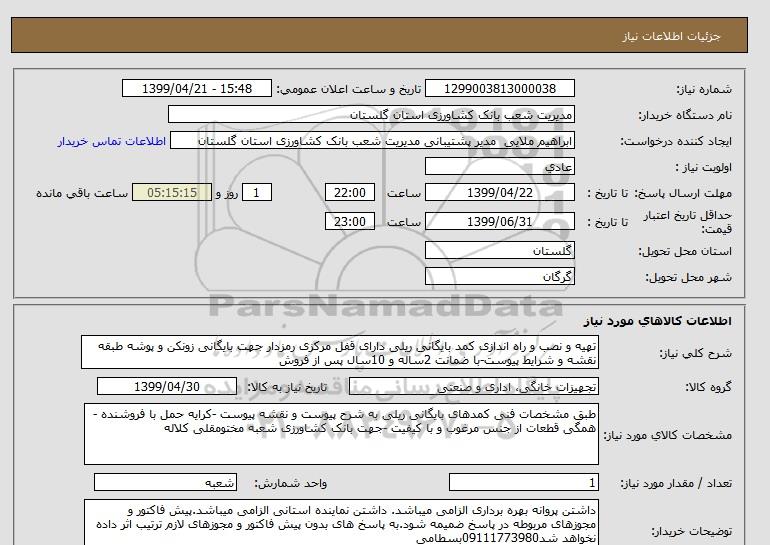Click the تعداد / مقدار مورد نیاز label

pos(676,484)
